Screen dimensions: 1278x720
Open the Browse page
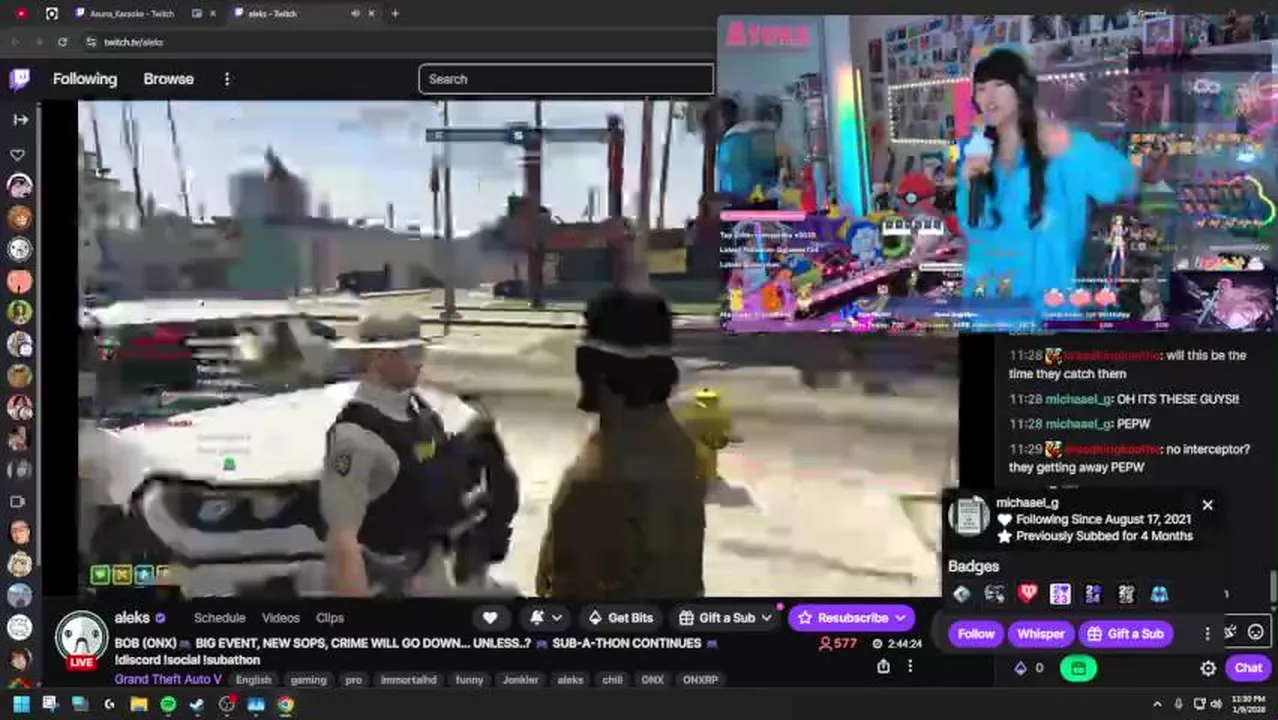(168, 79)
